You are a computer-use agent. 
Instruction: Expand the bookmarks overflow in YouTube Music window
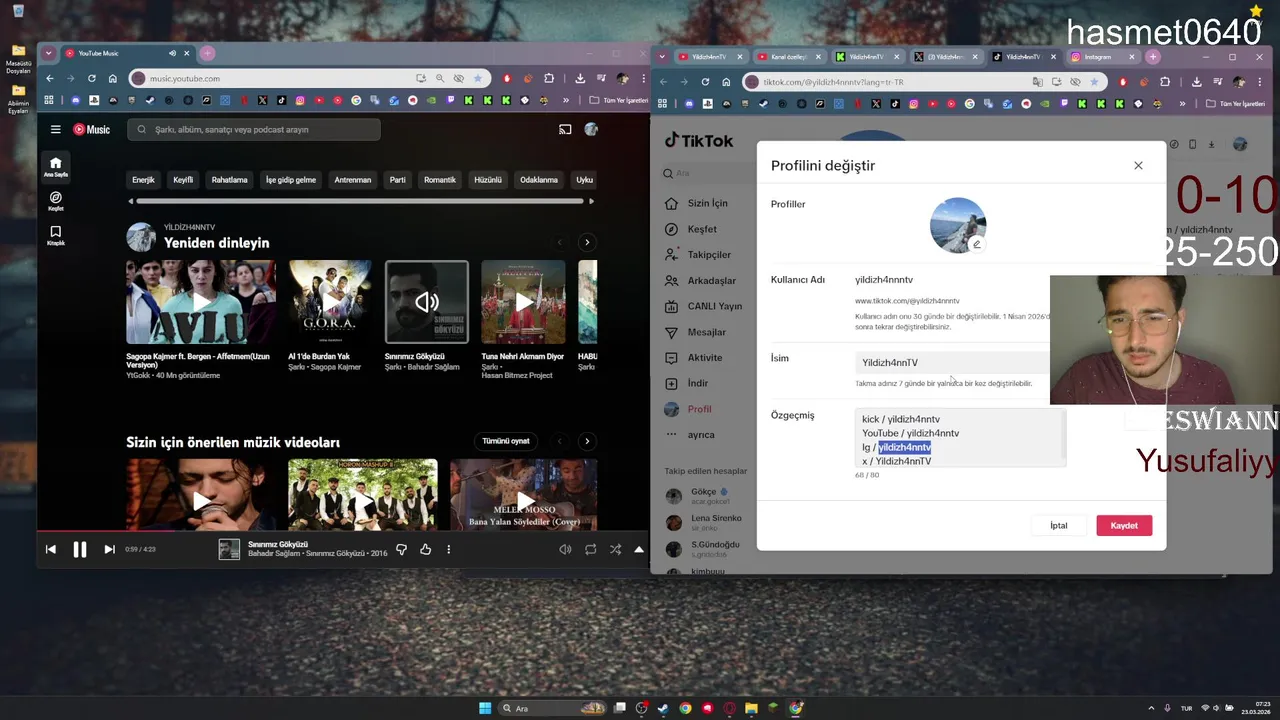pos(566,100)
